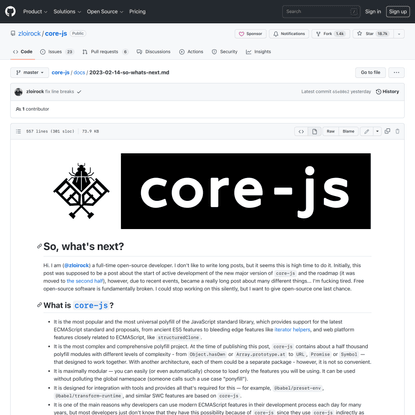Copy anchor link for 'What is core-js?' heading
Screen dimensions: 415x415
coord(39,305)
